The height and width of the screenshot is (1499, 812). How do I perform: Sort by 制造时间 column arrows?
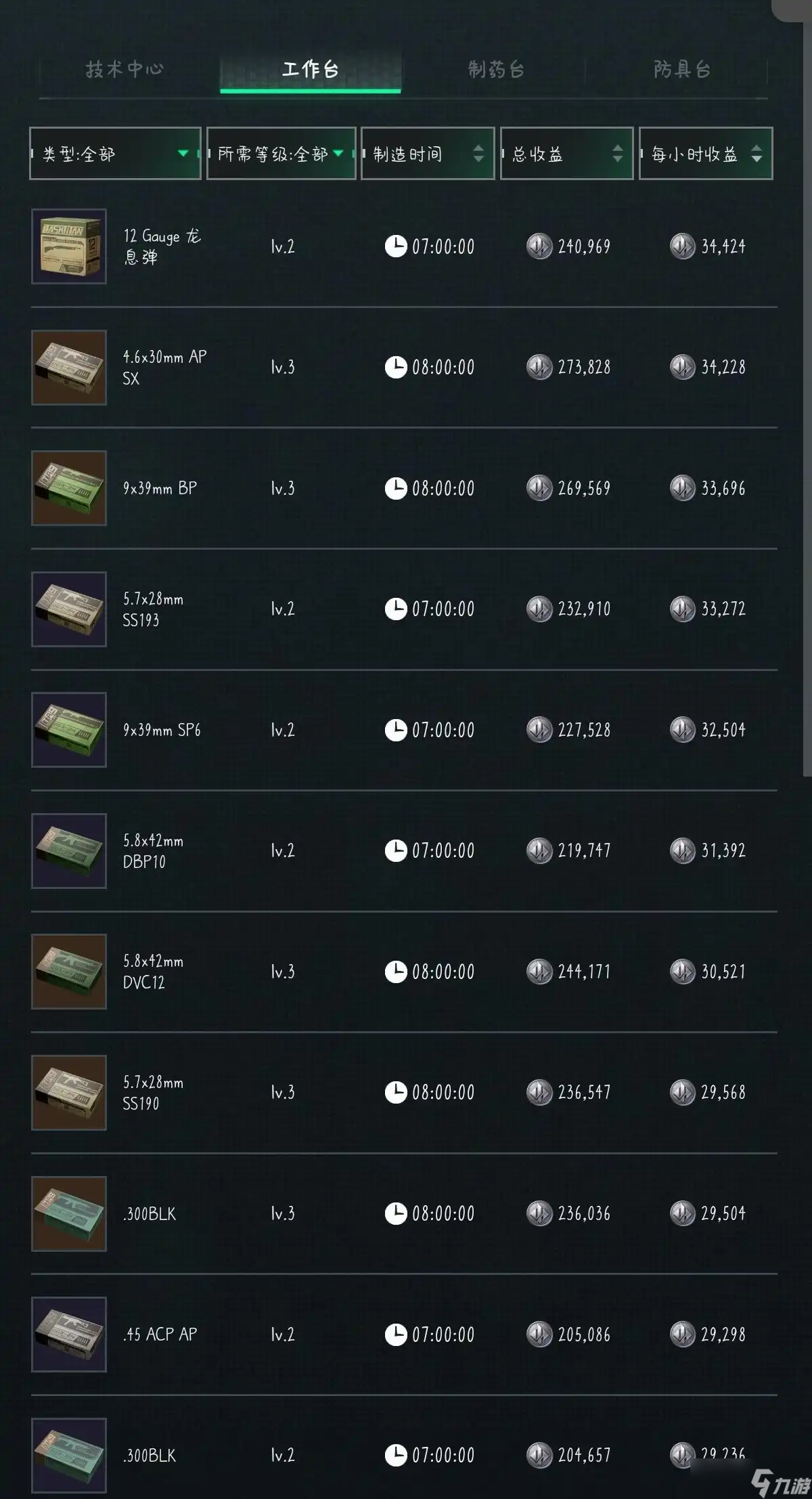[478, 154]
